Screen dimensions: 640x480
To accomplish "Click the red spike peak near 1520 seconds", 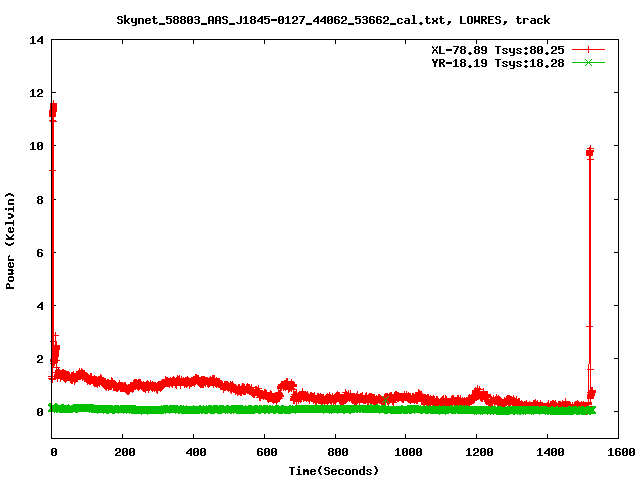I will tap(590, 152).
